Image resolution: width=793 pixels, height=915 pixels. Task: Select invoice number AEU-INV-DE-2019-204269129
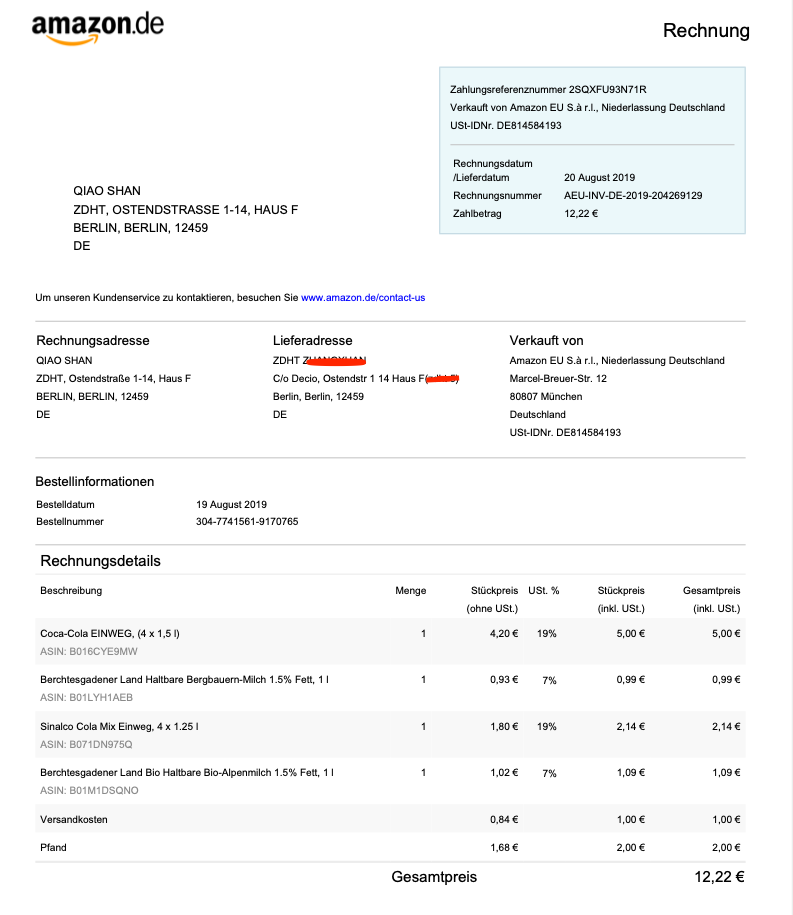click(633, 195)
